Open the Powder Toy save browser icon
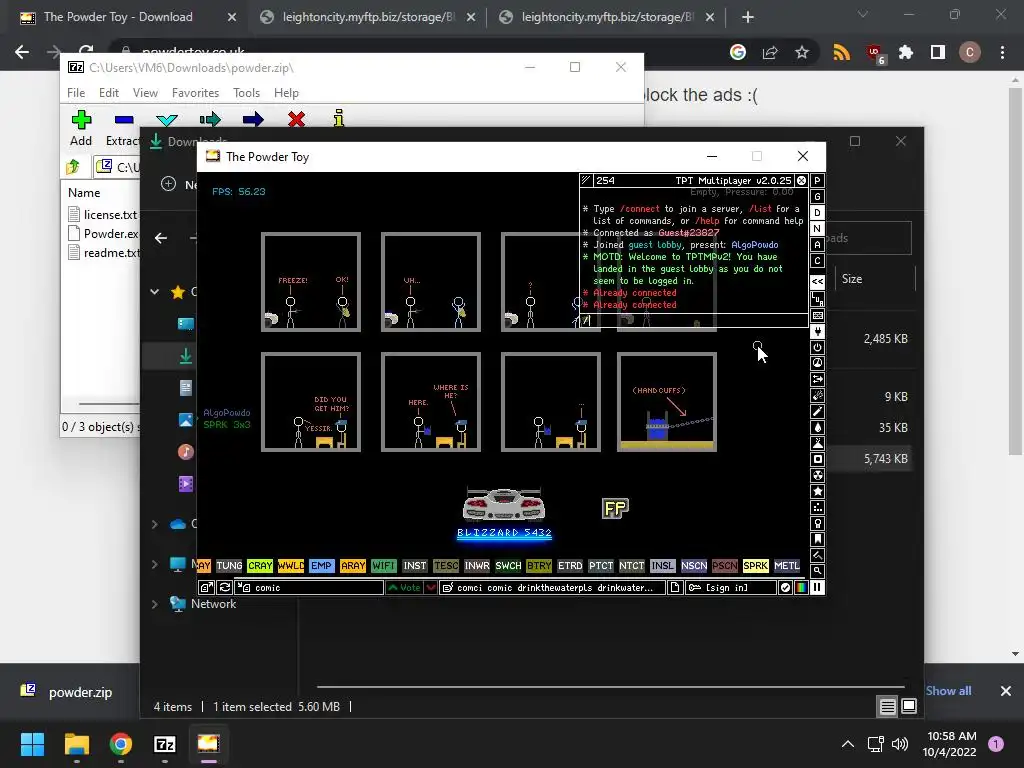The width and height of the screenshot is (1024, 768). click(x=206, y=588)
